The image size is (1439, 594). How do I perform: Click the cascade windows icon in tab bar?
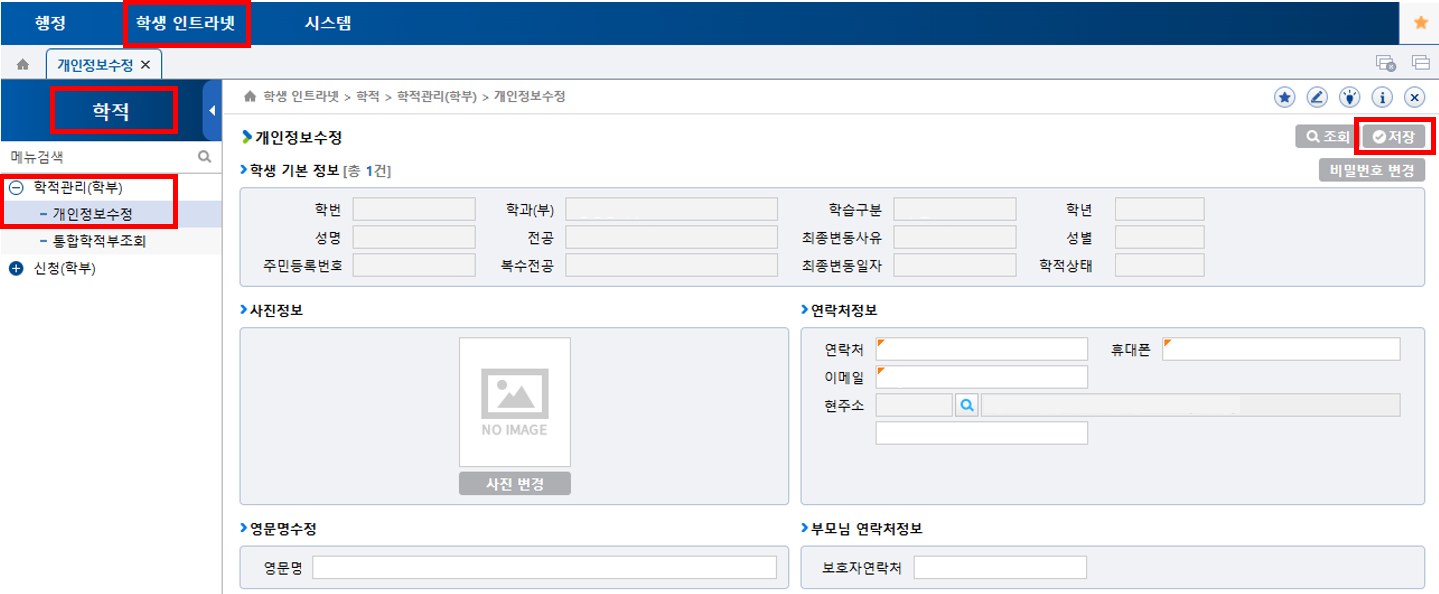point(1420,63)
